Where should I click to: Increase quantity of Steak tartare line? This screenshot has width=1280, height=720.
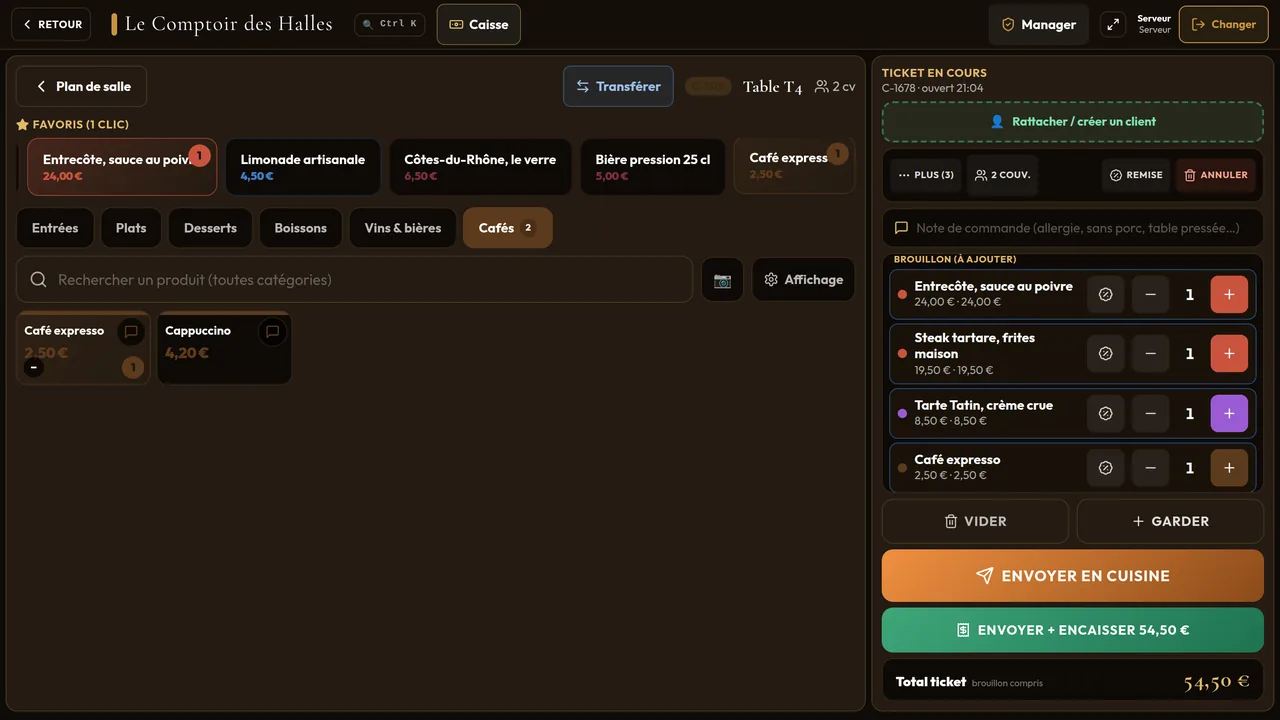coord(1229,354)
